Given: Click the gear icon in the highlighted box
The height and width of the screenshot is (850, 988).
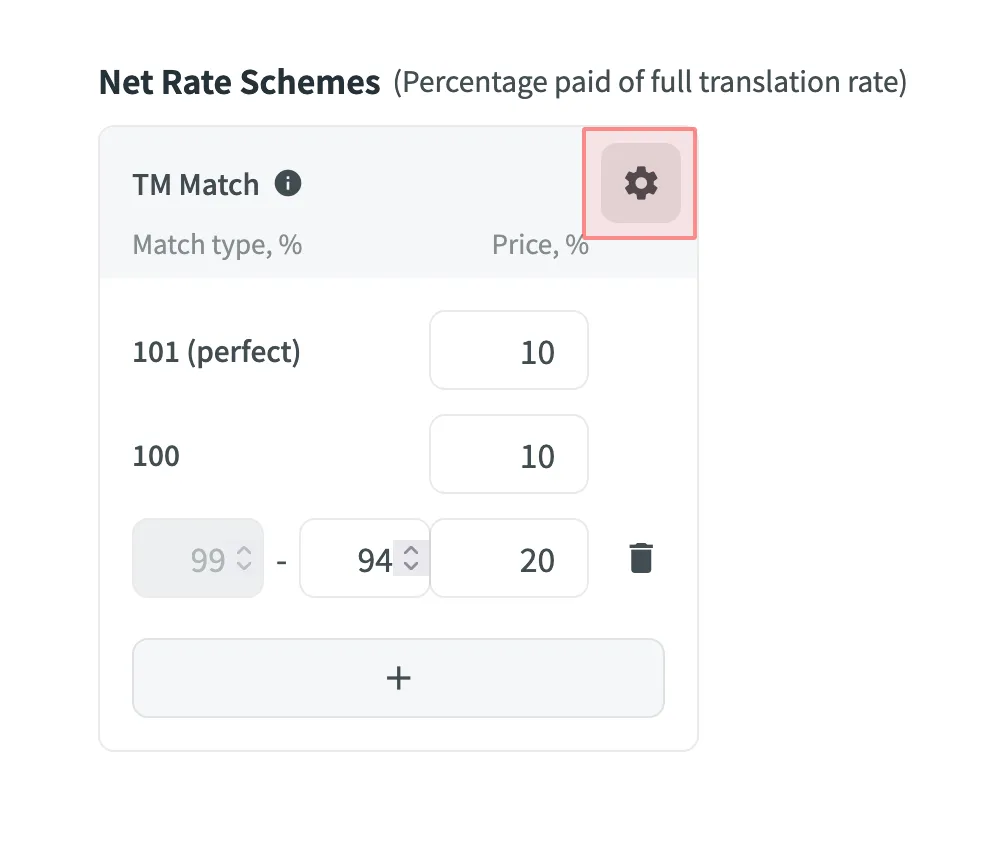Looking at the screenshot, I should tap(640, 183).
